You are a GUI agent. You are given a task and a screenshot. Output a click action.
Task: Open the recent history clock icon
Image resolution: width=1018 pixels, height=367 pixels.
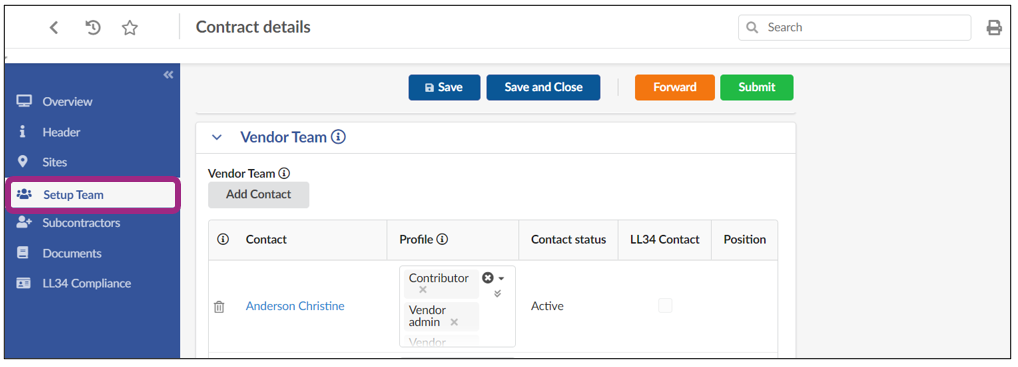[93, 27]
